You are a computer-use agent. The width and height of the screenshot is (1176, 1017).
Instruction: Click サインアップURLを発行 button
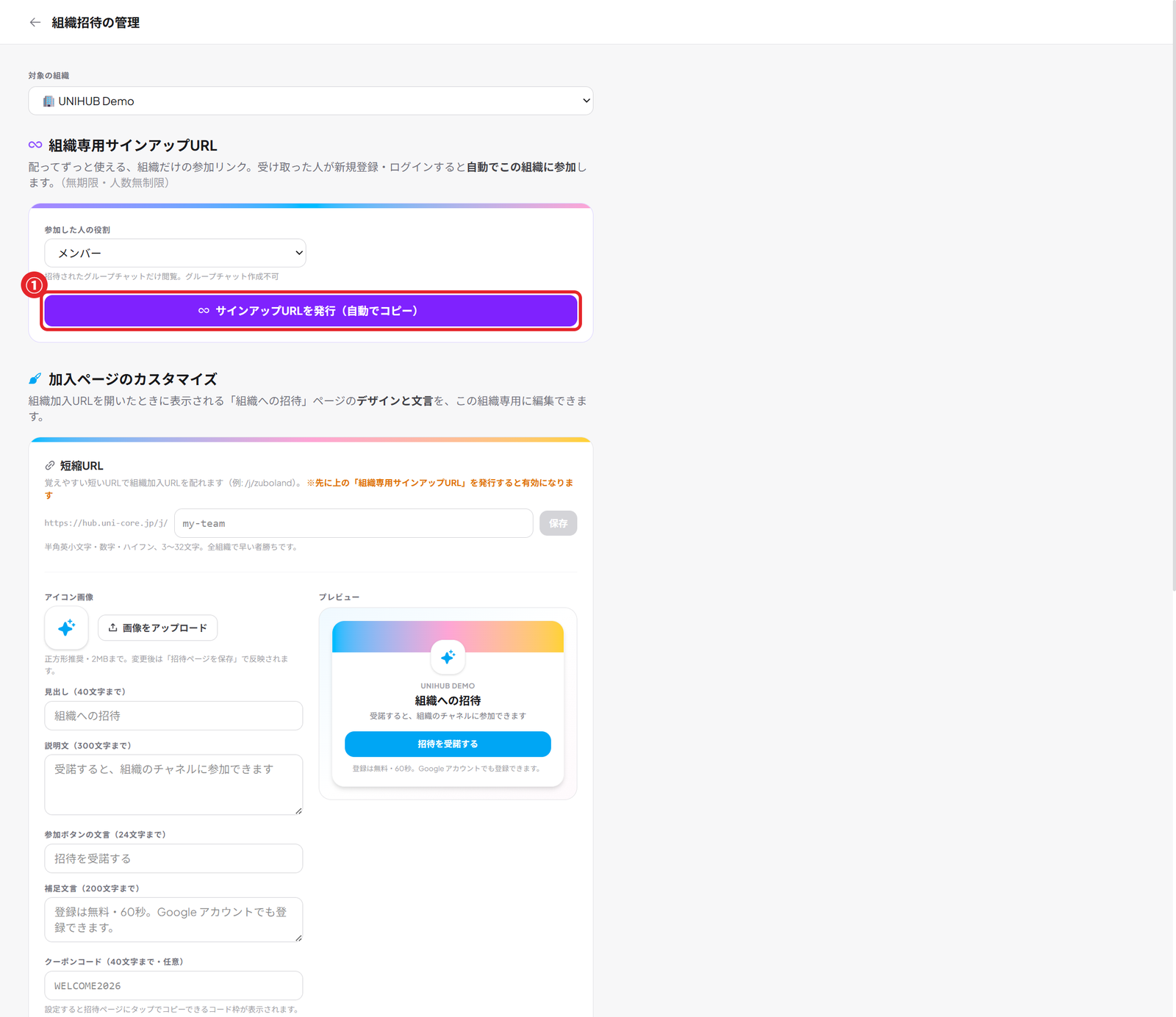(x=310, y=311)
